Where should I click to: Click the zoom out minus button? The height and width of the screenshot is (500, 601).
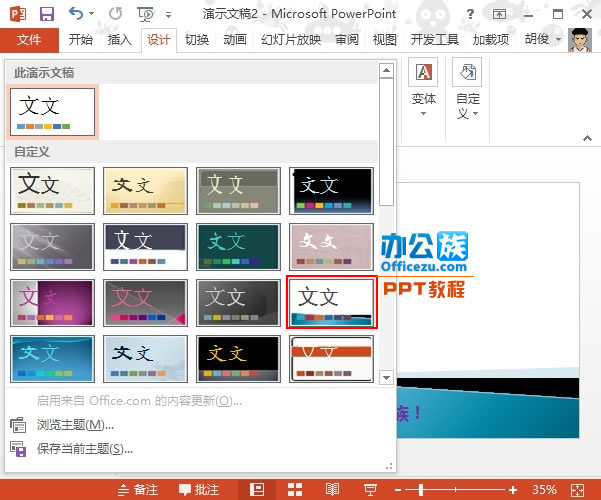point(398,490)
